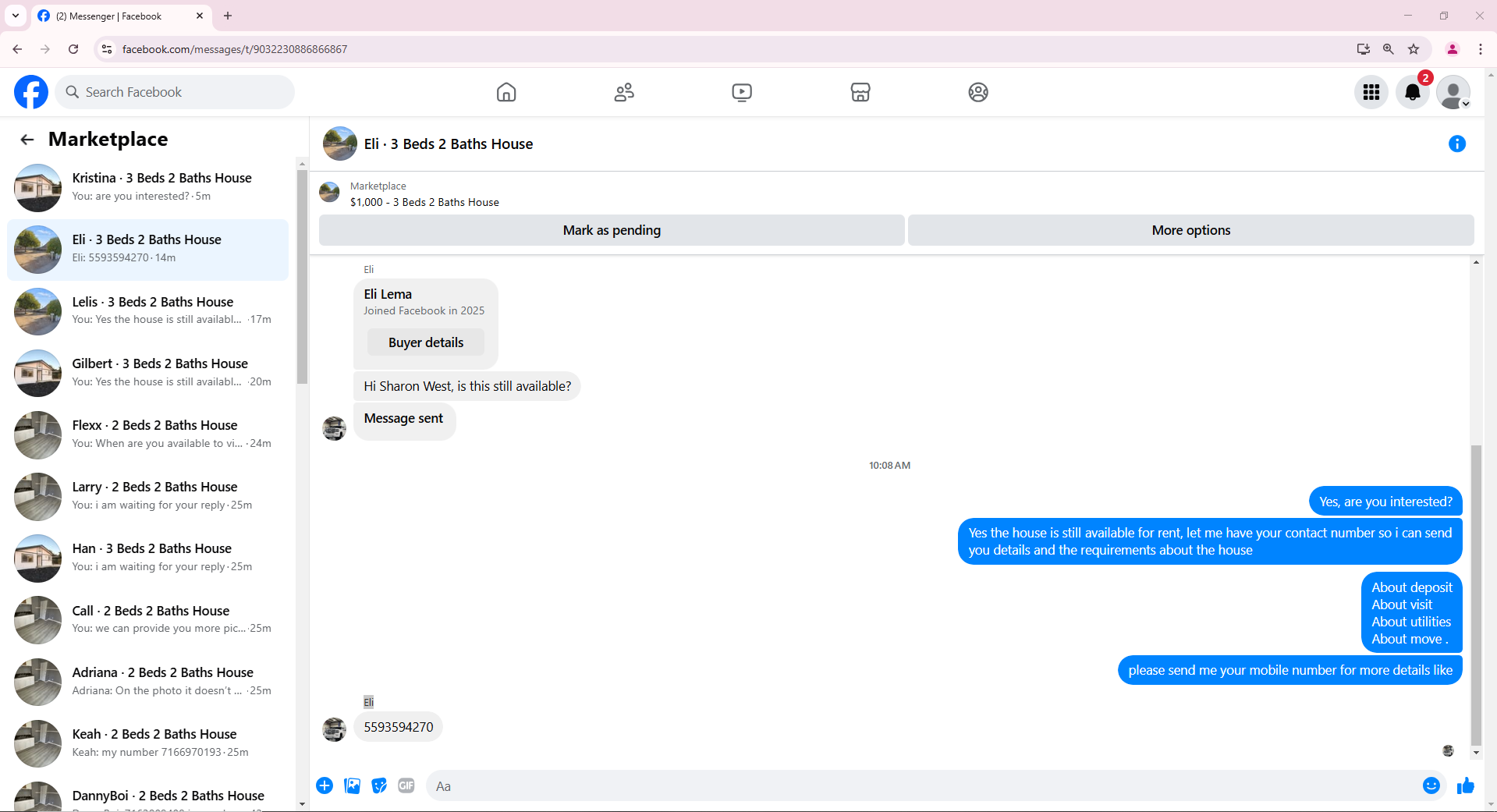Click the message text box
The height and width of the screenshot is (812, 1497).
click(924, 785)
